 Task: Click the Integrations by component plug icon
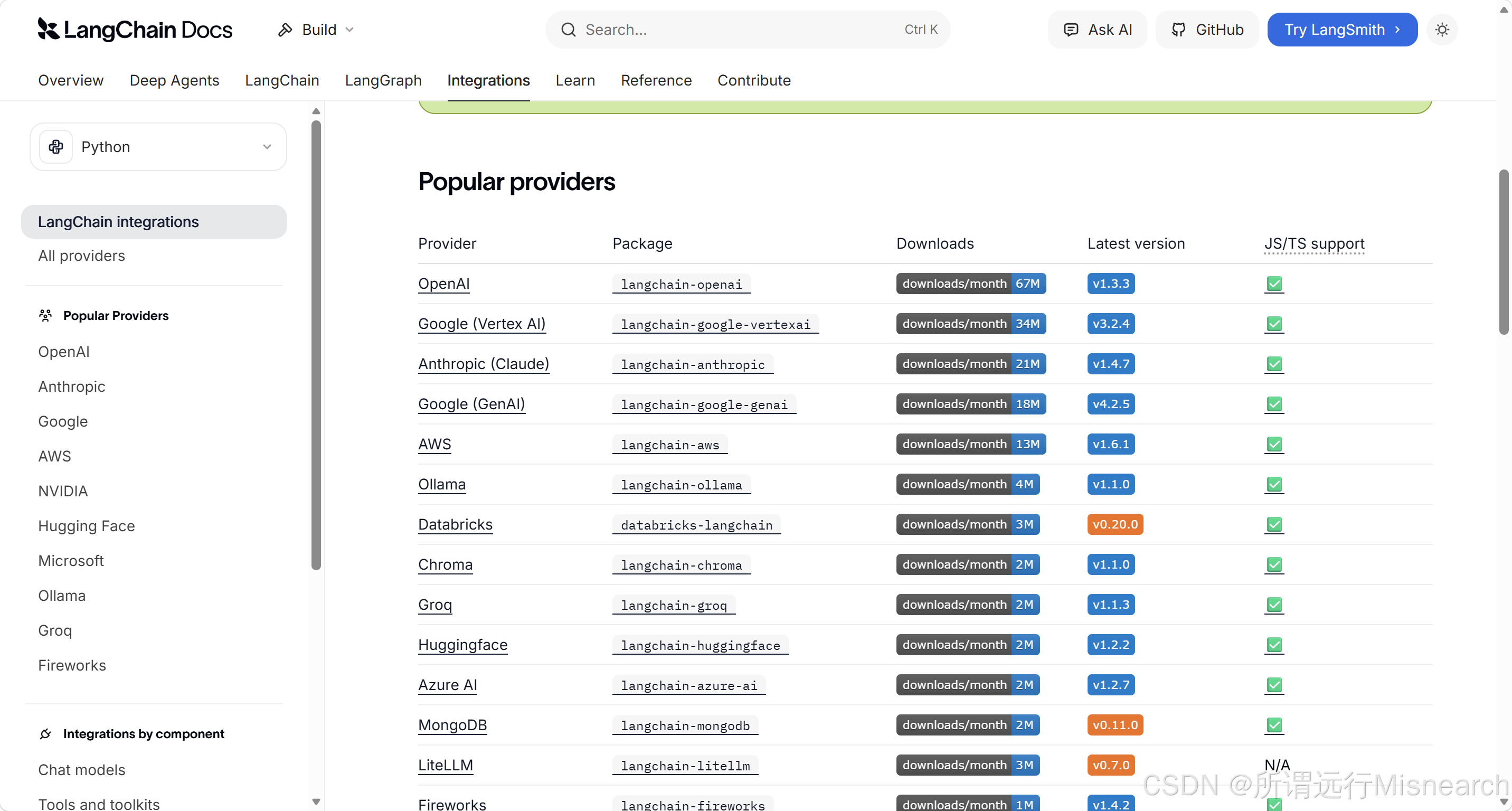tap(45, 733)
